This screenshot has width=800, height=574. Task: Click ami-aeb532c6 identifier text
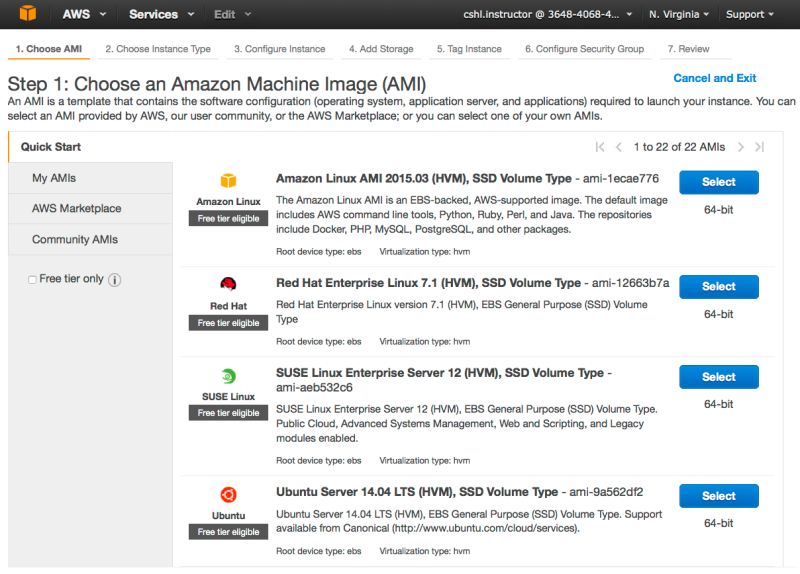[x=314, y=388]
